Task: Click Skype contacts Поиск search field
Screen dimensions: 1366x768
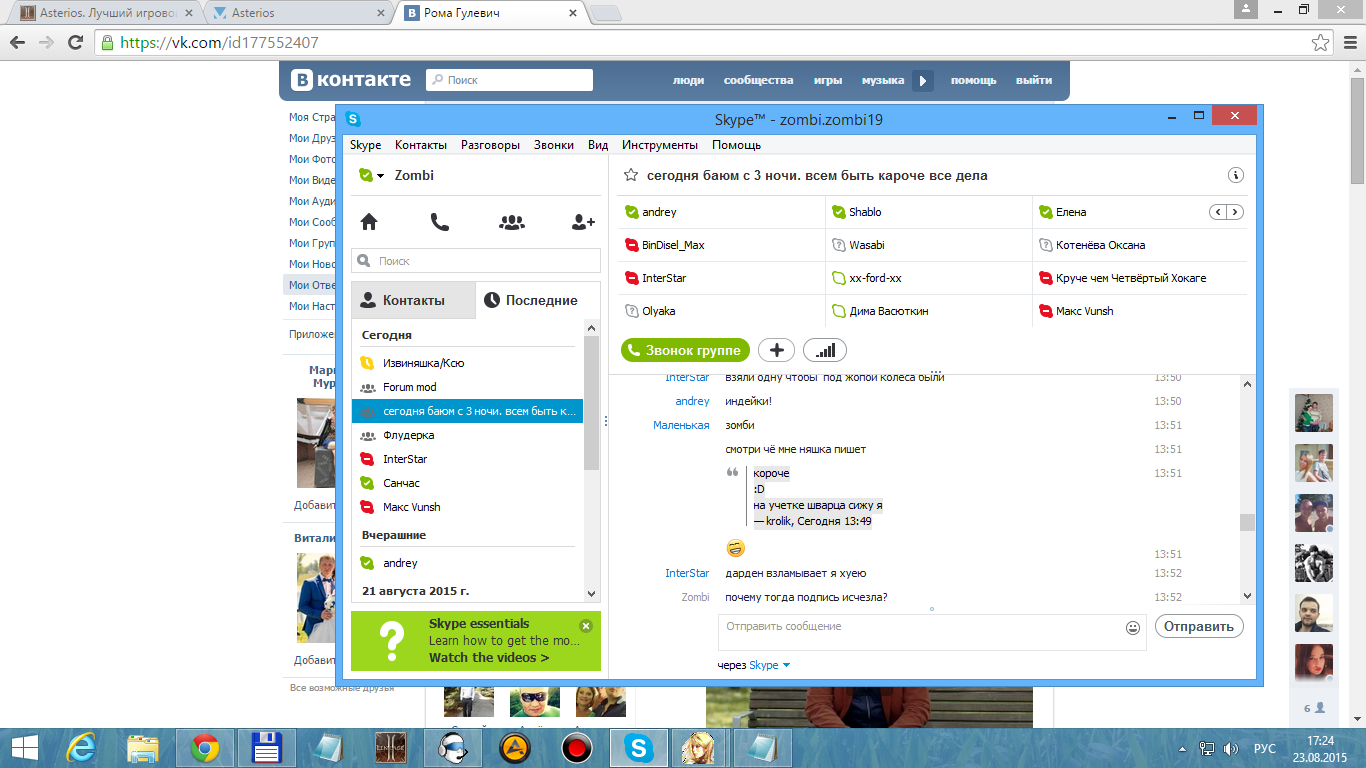Action: click(x=476, y=261)
